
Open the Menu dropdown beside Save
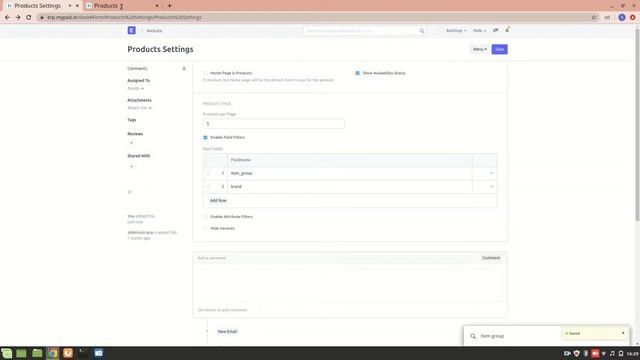click(x=480, y=49)
